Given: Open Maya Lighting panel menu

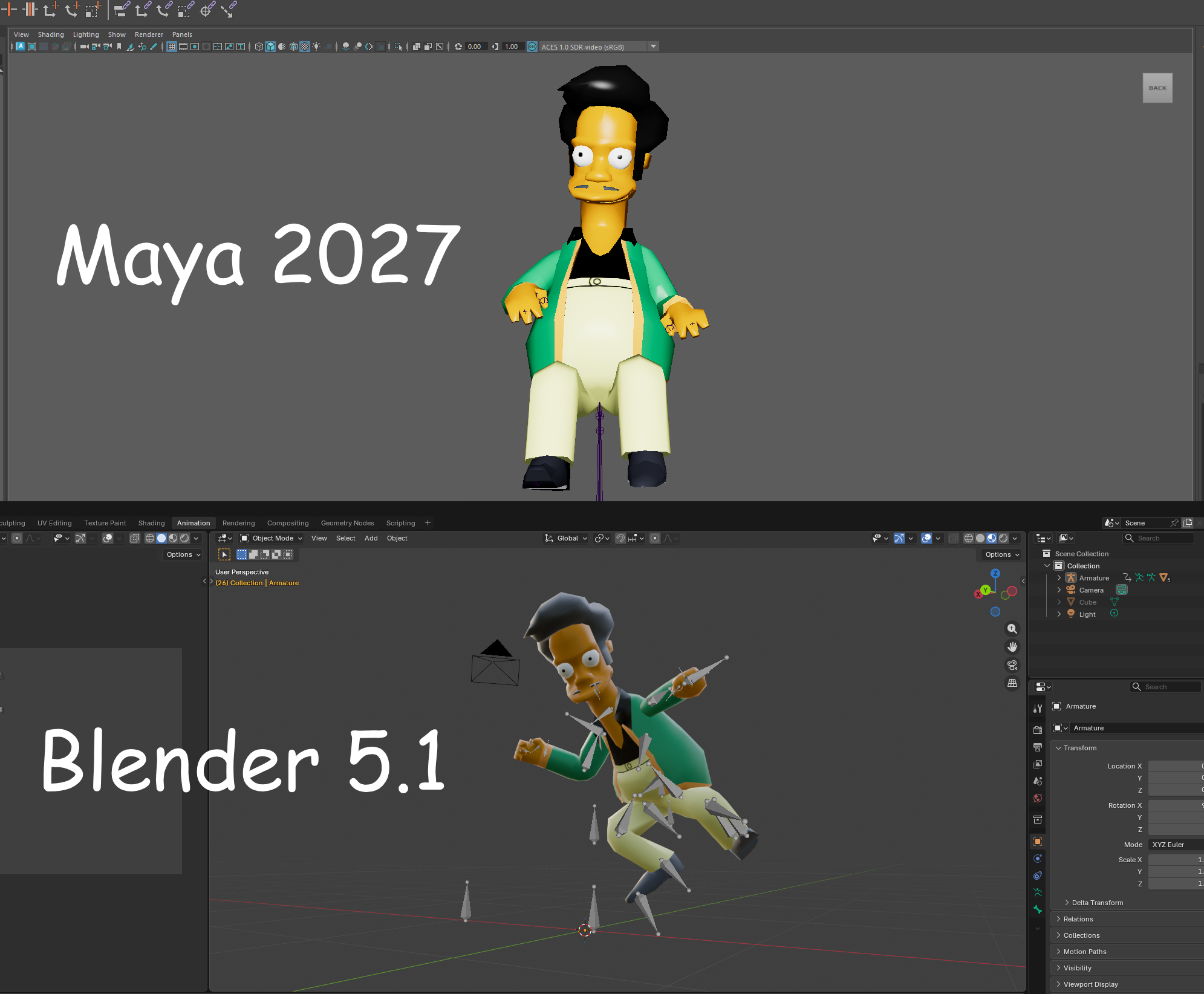Looking at the screenshot, I should point(86,34).
